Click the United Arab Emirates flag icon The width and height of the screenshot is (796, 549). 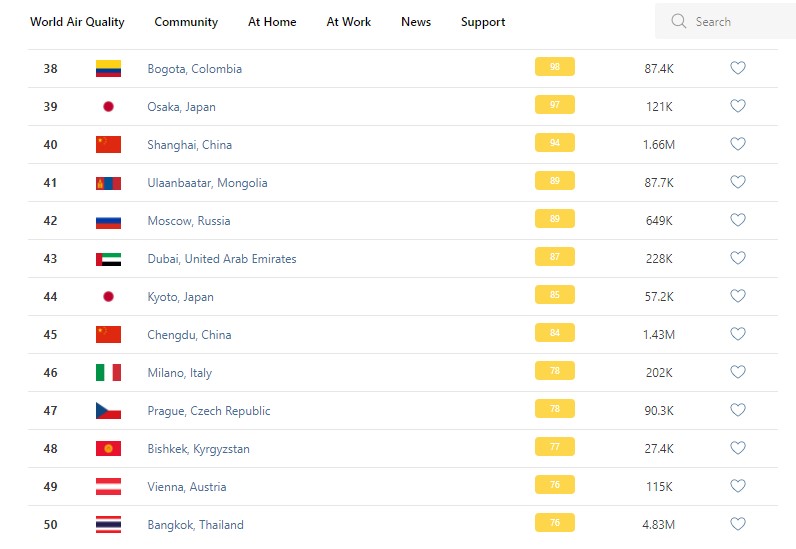(x=108, y=259)
